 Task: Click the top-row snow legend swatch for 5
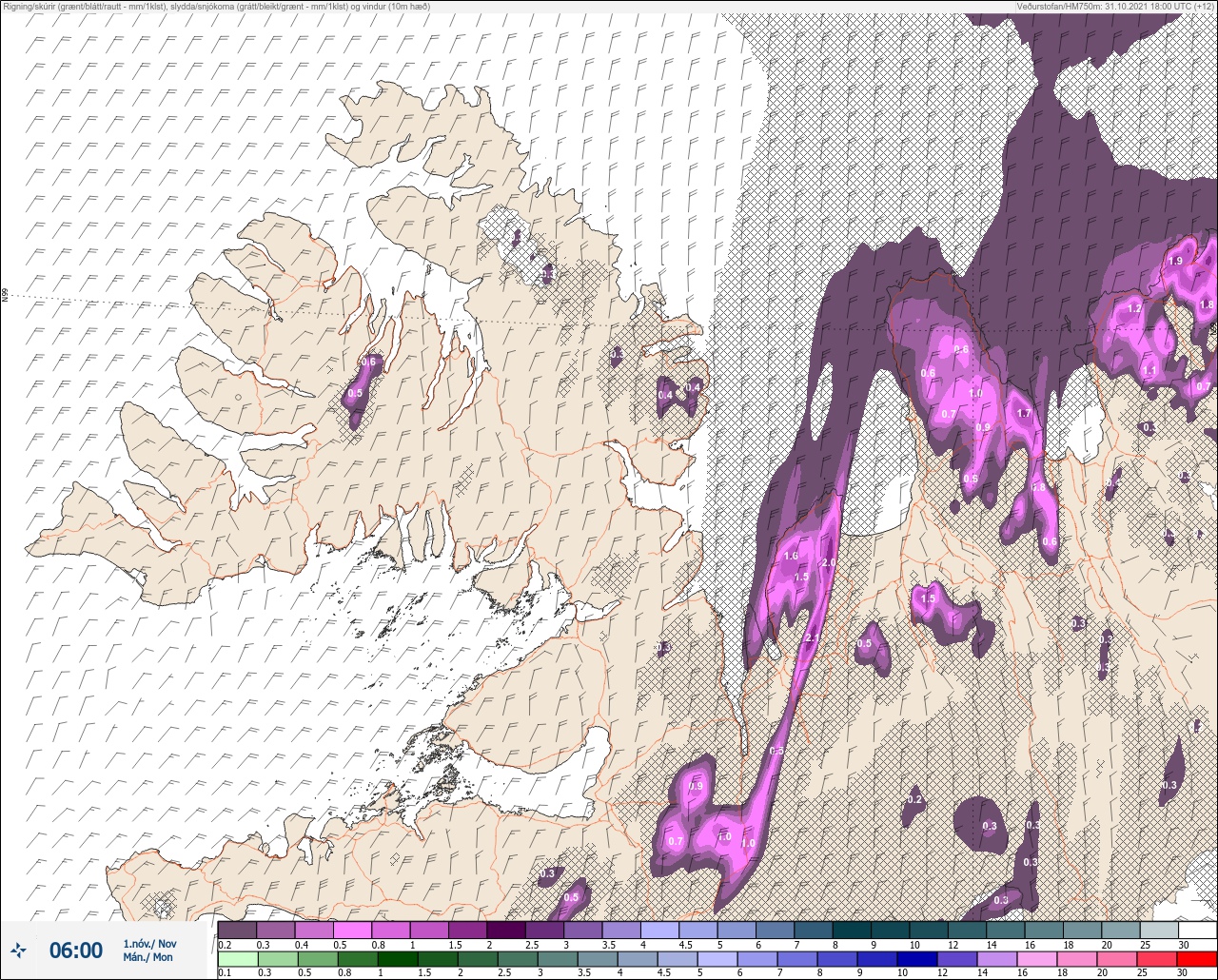pos(737,930)
